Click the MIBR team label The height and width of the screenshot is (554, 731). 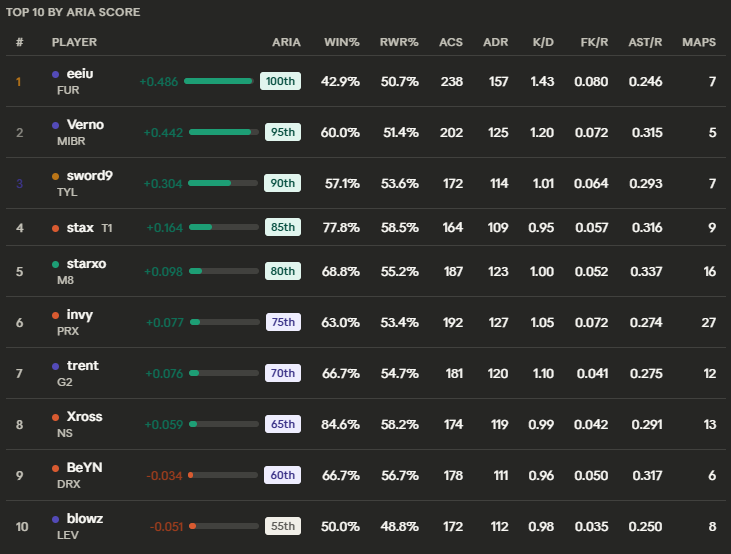(x=71, y=141)
